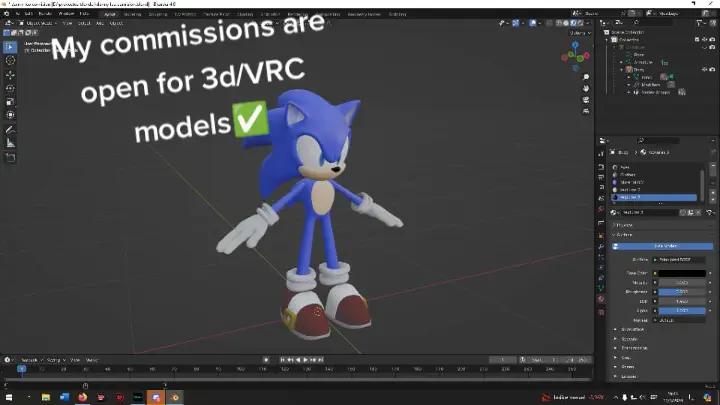Open the Render menu
720x405 pixels.
45,14
